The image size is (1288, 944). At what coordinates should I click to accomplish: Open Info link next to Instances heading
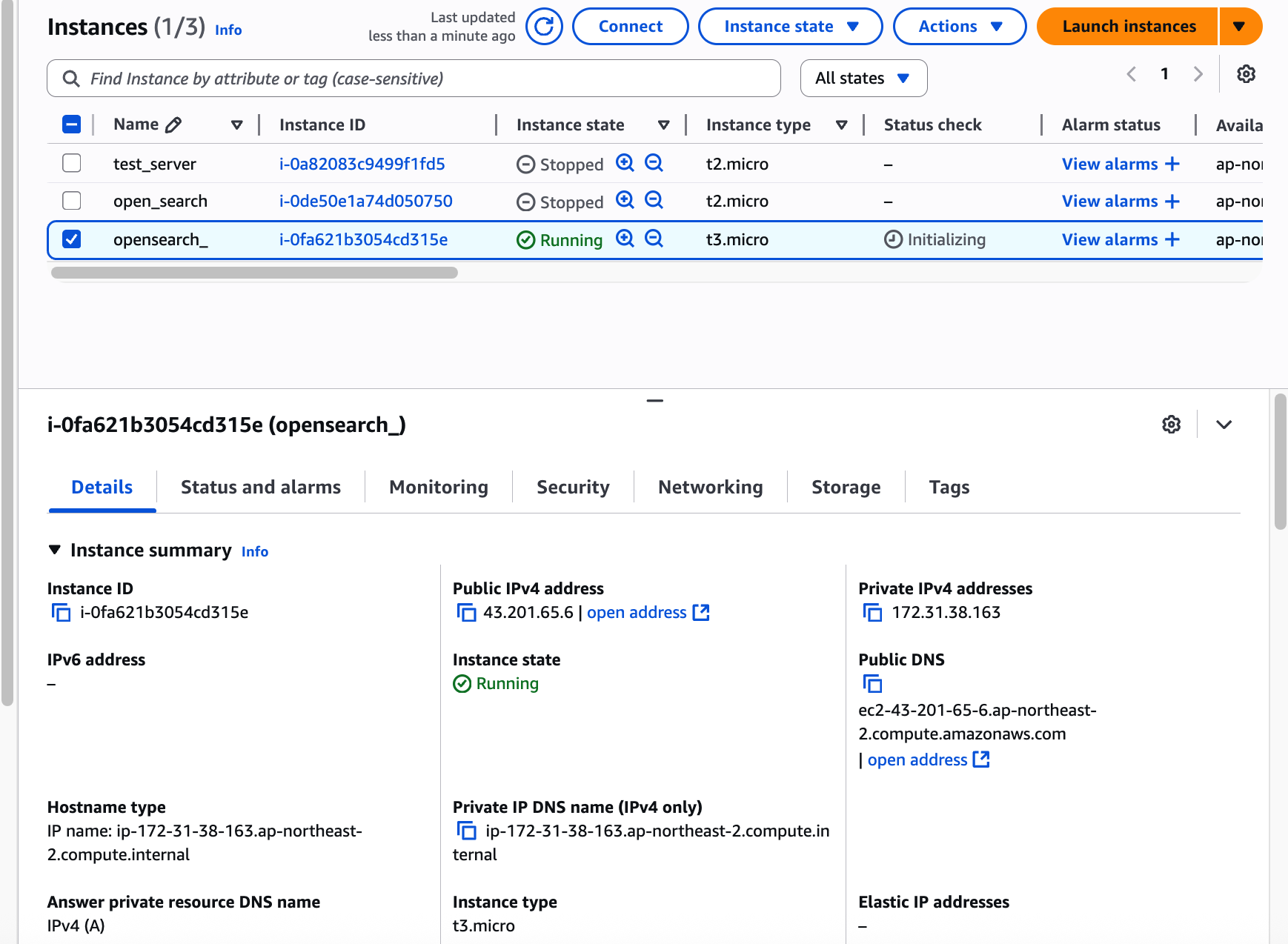228,30
